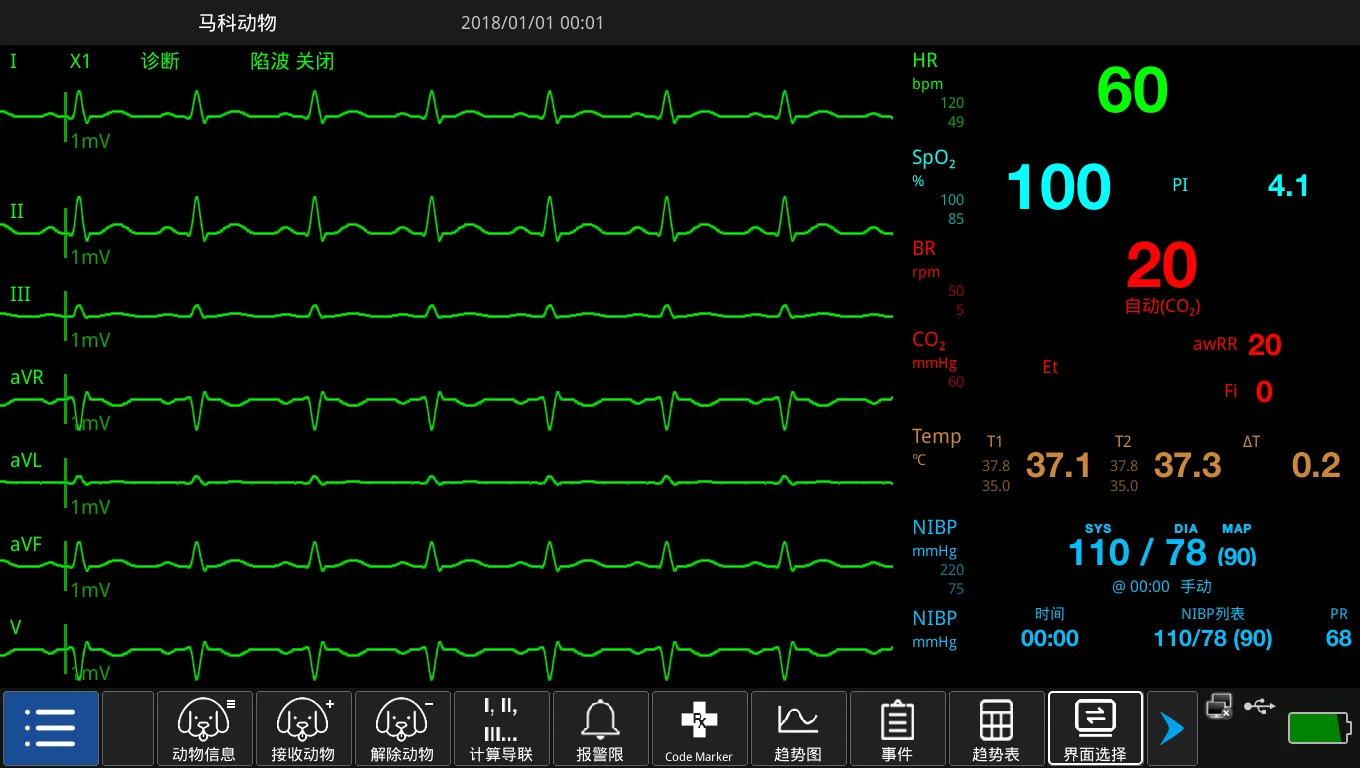Check the green battery indicator

(x=1319, y=729)
